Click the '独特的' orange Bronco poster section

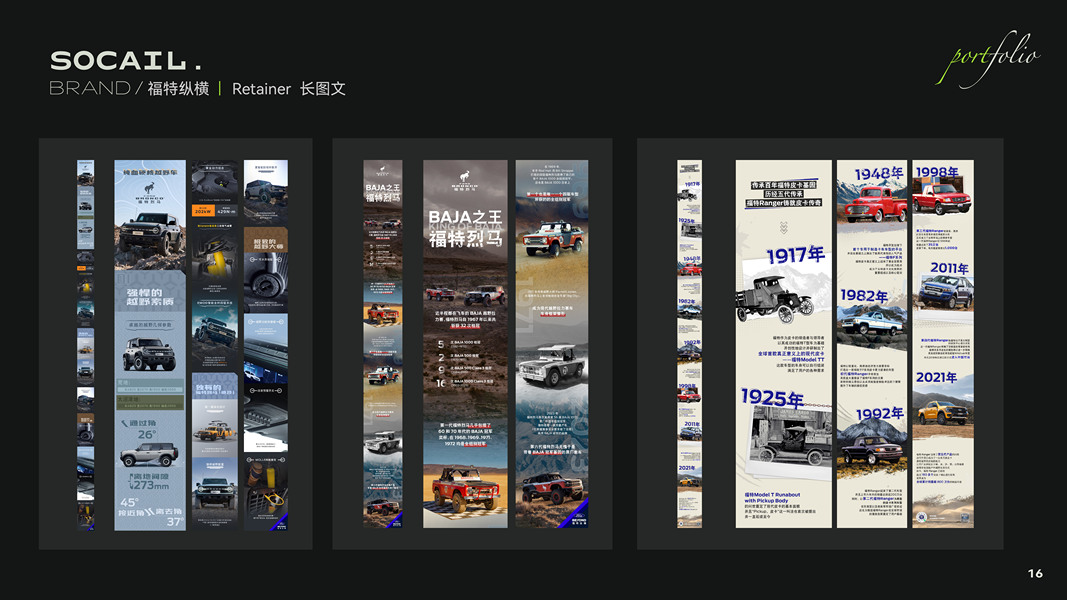(x=214, y=414)
